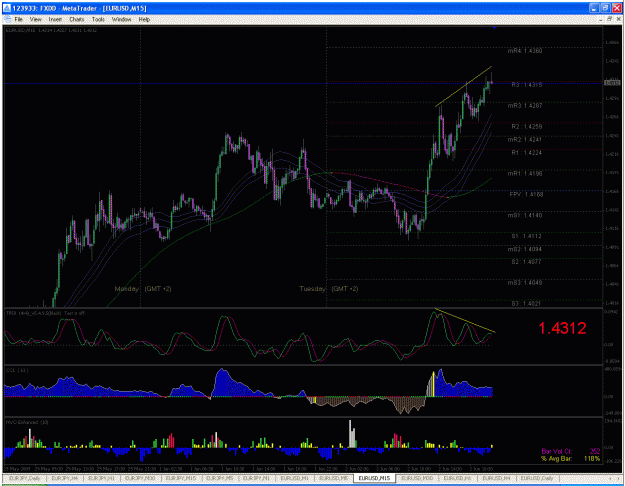
Task: Click the blue chart shift marker triangle
Action: (494, 28)
